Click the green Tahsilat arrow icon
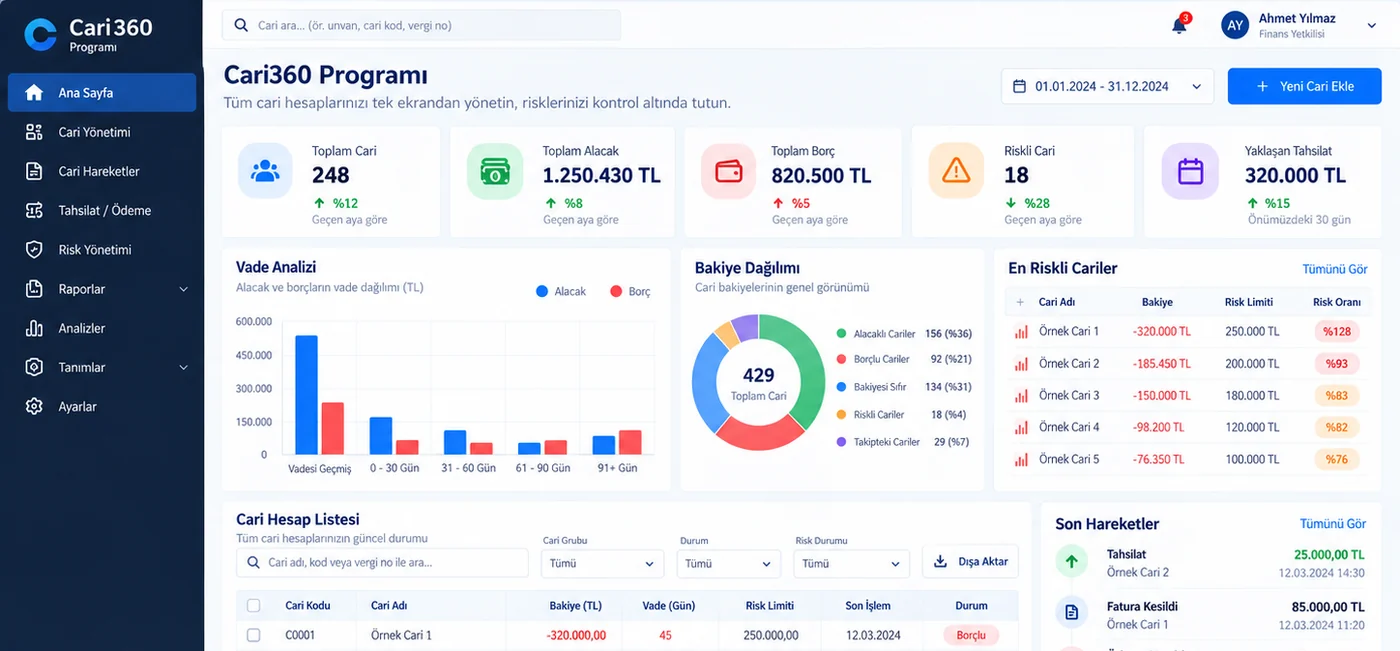 1072,562
